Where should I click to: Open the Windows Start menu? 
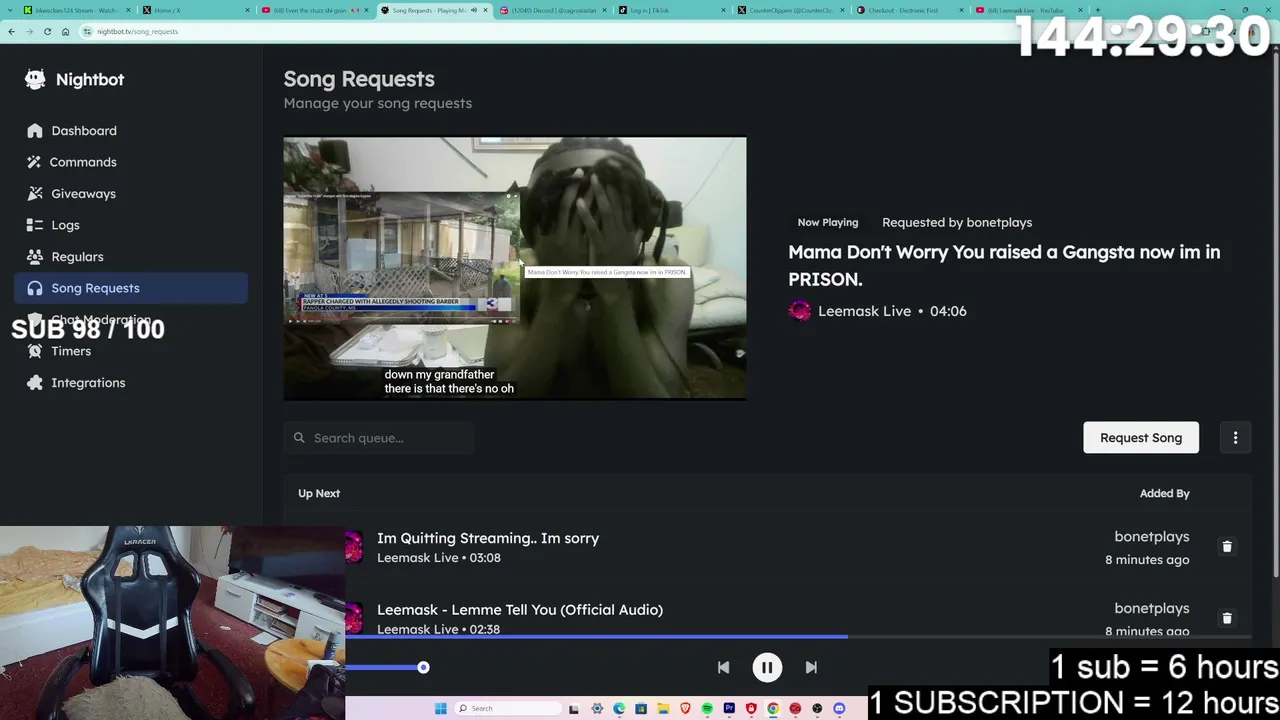pyautogui.click(x=440, y=709)
